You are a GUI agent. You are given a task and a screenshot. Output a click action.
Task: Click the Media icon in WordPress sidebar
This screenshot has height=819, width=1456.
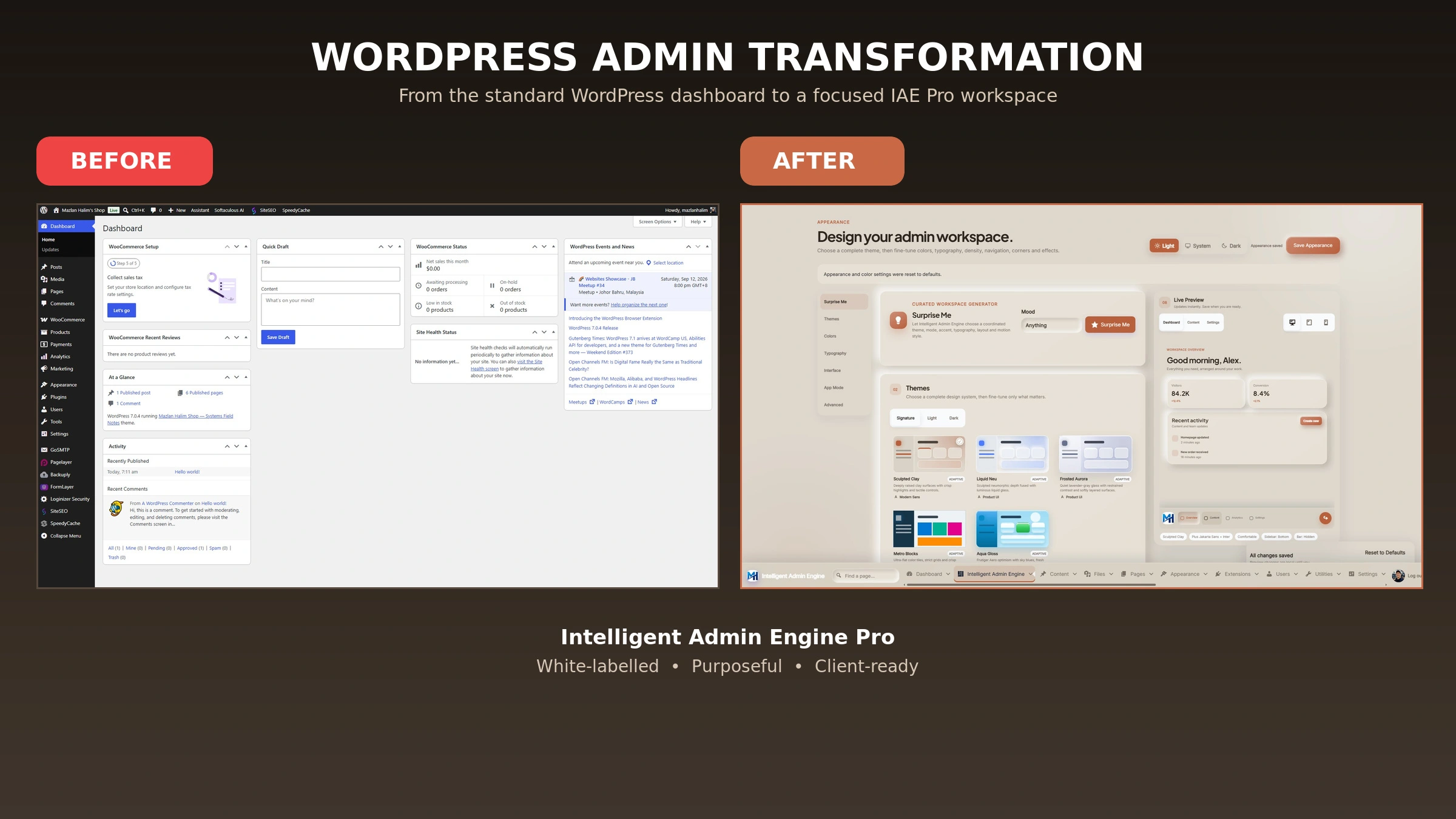point(44,279)
